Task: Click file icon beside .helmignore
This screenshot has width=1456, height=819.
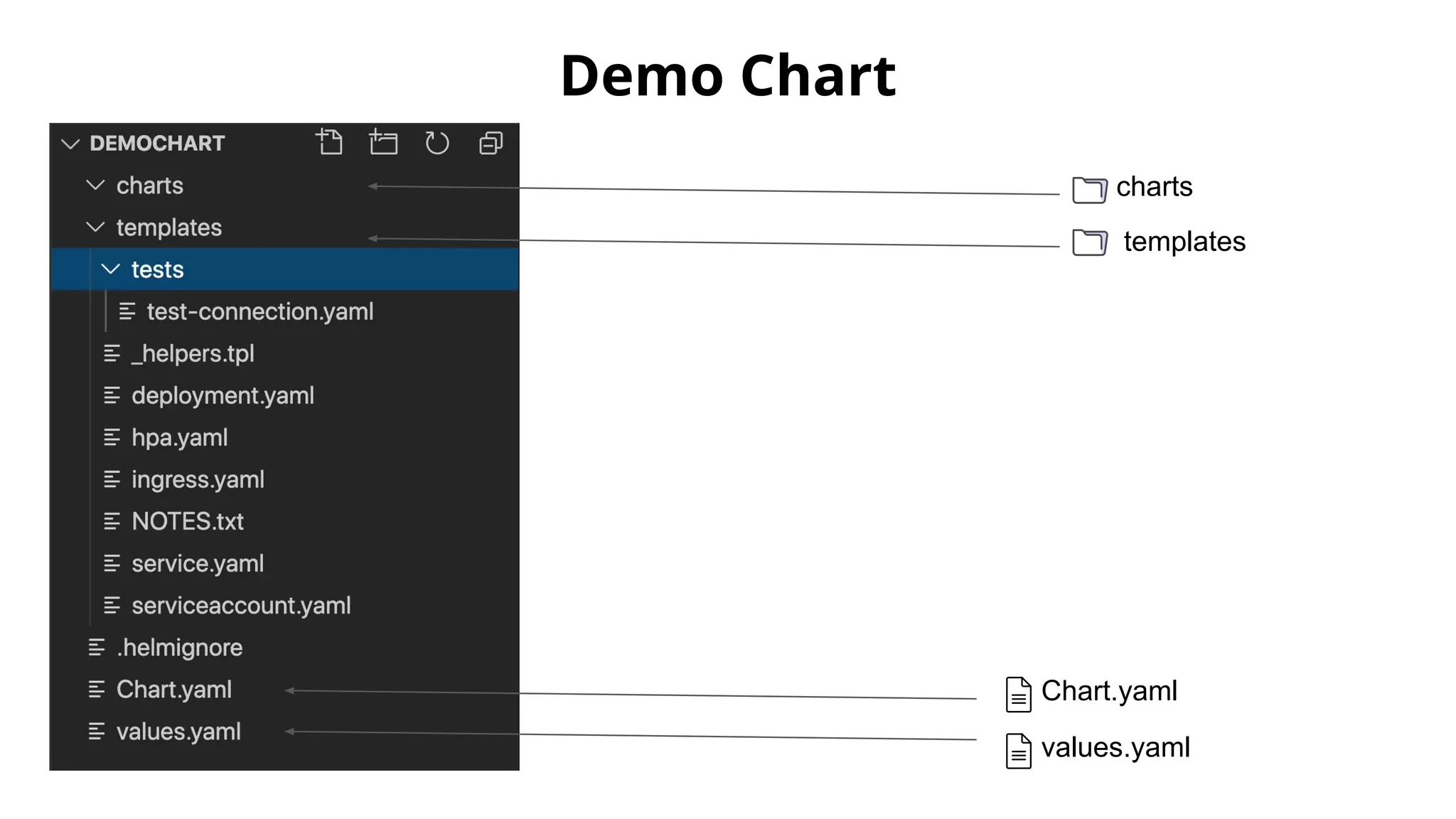Action: click(x=97, y=647)
